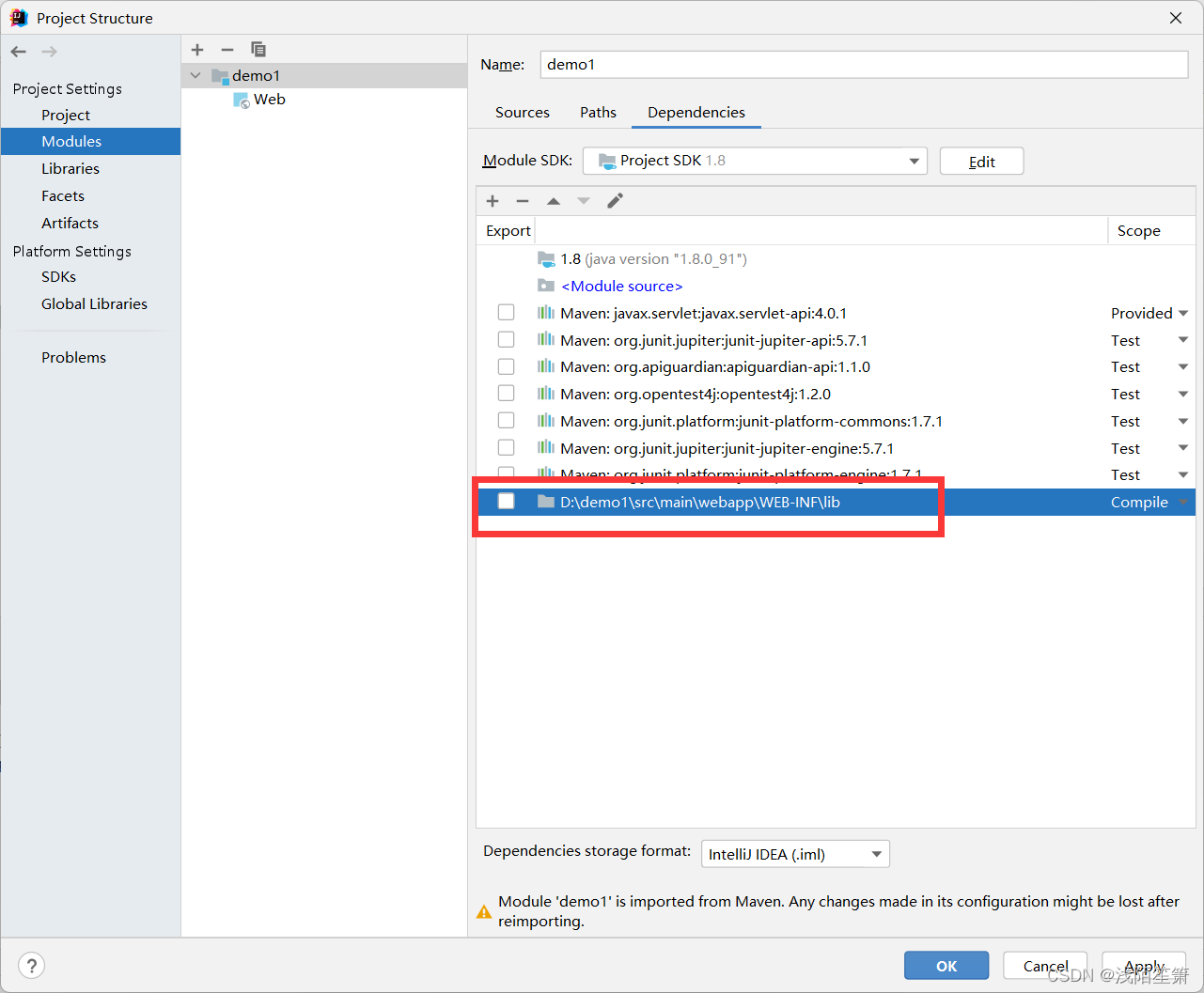This screenshot has width=1204, height=993.
Task: Switch to the Paths tab
Action: point(598,112)
